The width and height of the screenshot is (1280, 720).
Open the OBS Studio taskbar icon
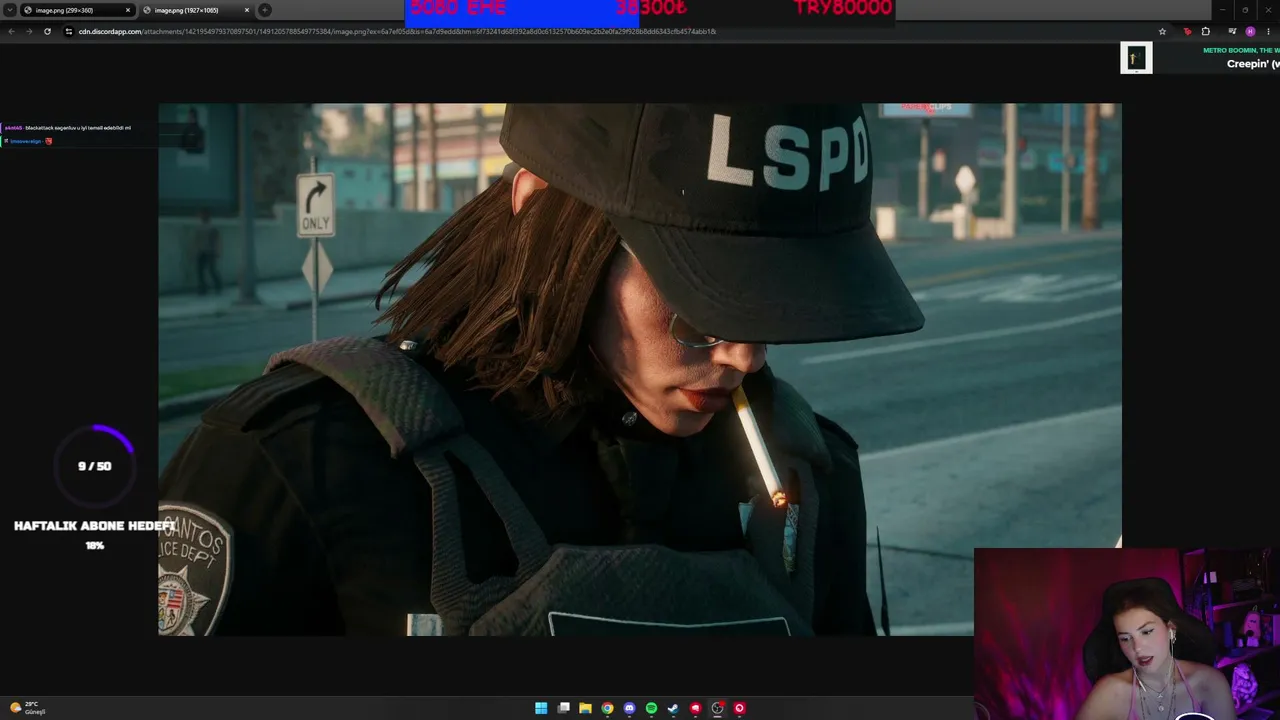(717, 708)
